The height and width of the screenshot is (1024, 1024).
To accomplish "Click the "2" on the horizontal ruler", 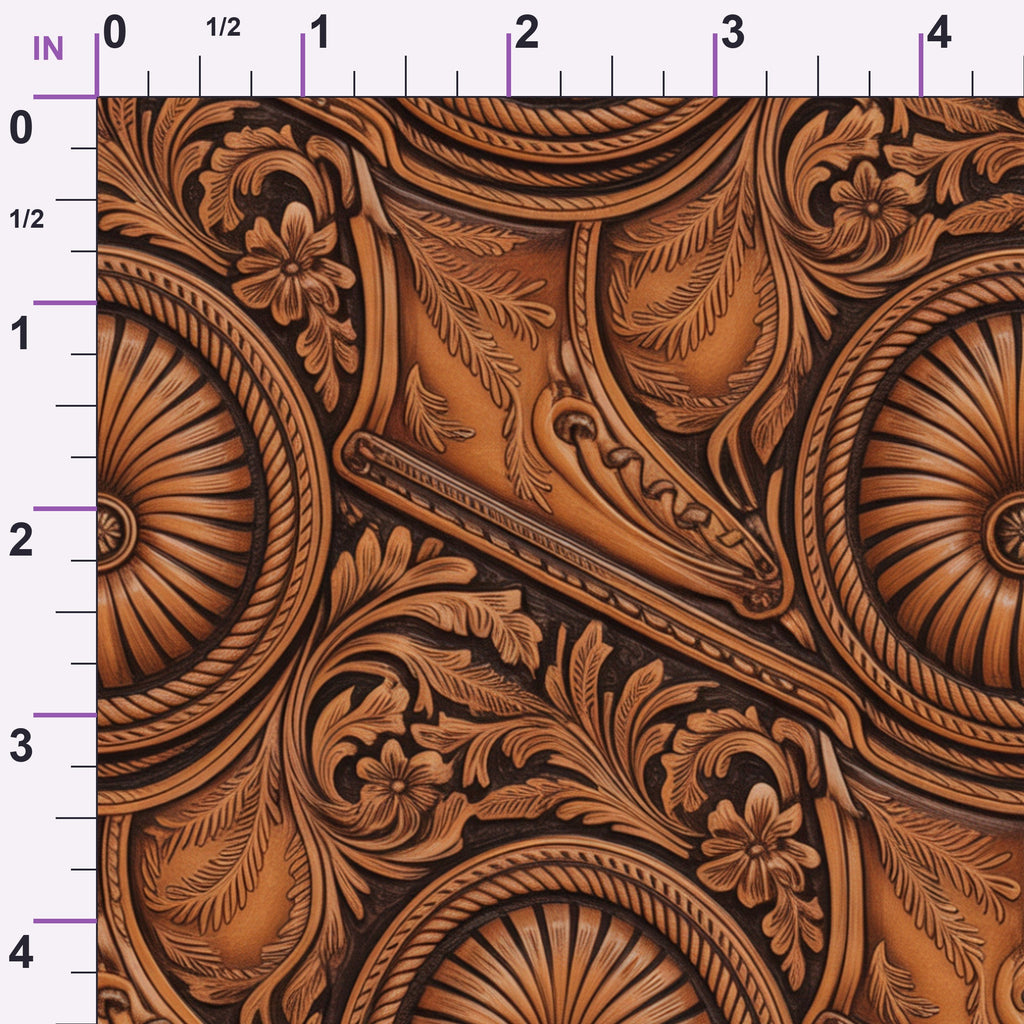I will click(x=526, y=32).
